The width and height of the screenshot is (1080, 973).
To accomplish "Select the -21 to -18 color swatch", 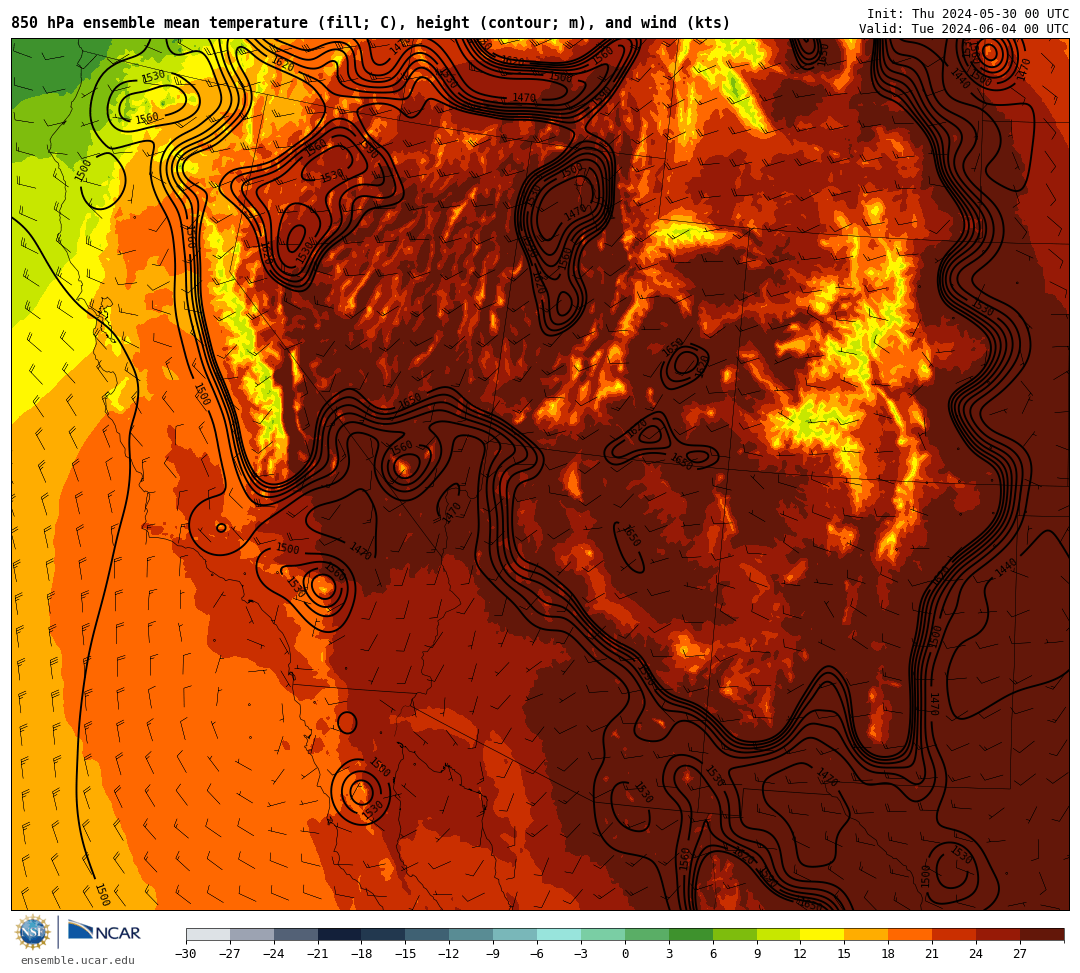I will tap(340, 934).
